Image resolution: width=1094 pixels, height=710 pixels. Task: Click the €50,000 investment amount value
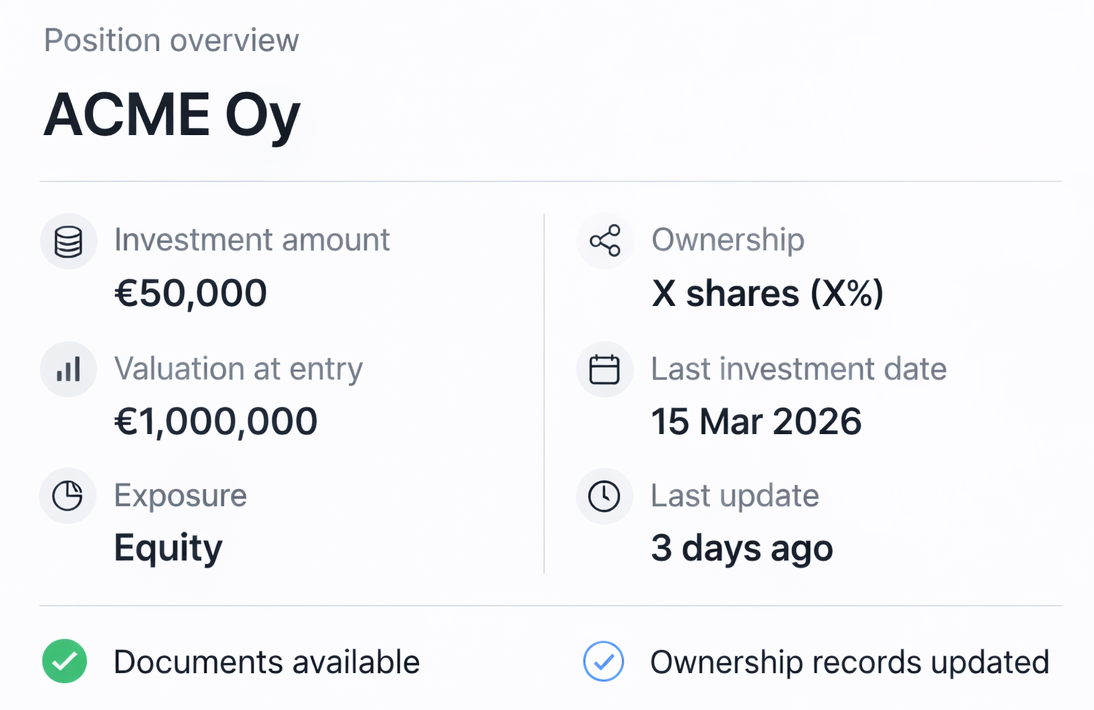pyautogui.click(x=190, y=294)
